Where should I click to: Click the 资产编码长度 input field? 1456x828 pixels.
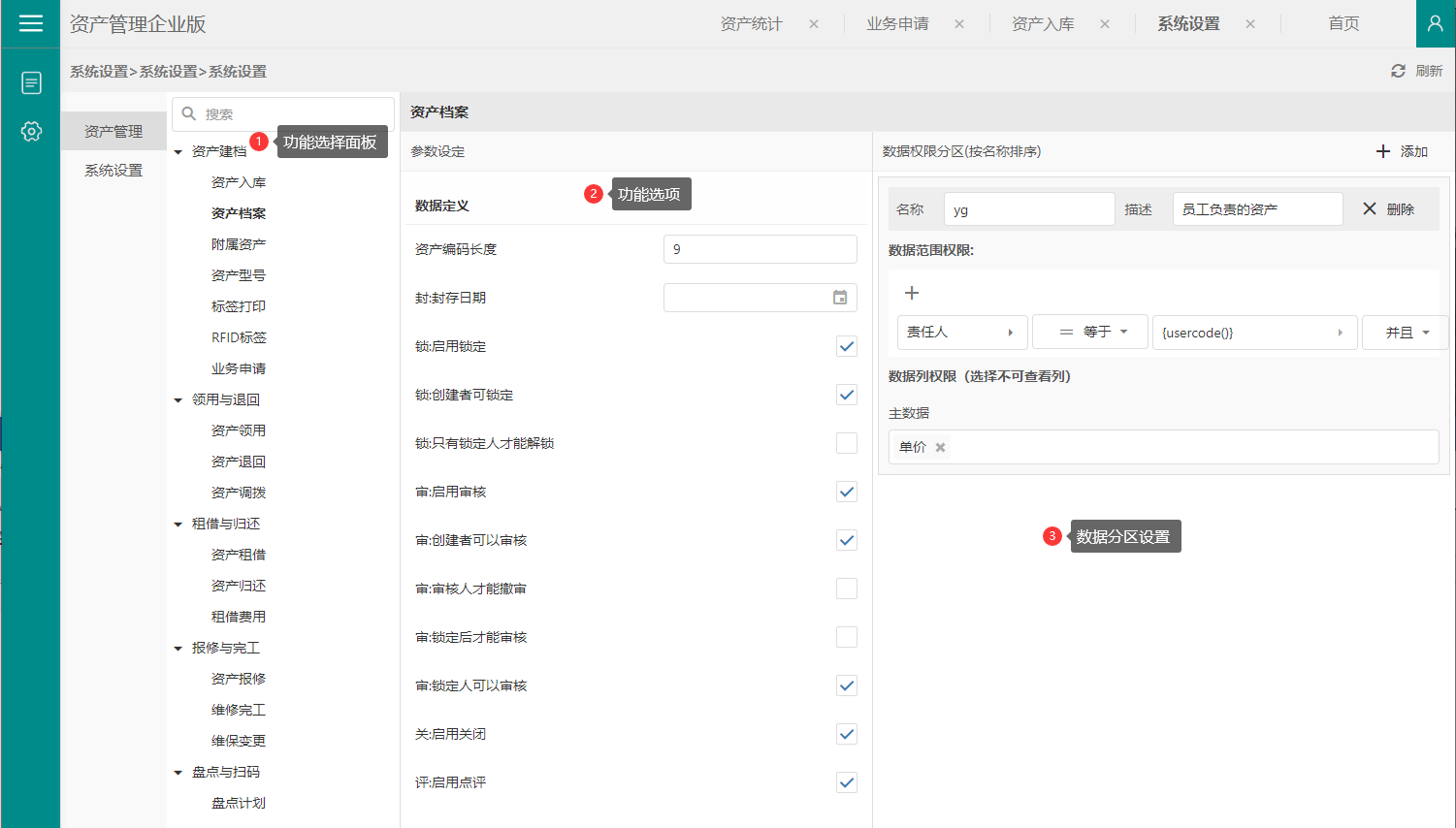pyautogui.click(x=760, y=249)
